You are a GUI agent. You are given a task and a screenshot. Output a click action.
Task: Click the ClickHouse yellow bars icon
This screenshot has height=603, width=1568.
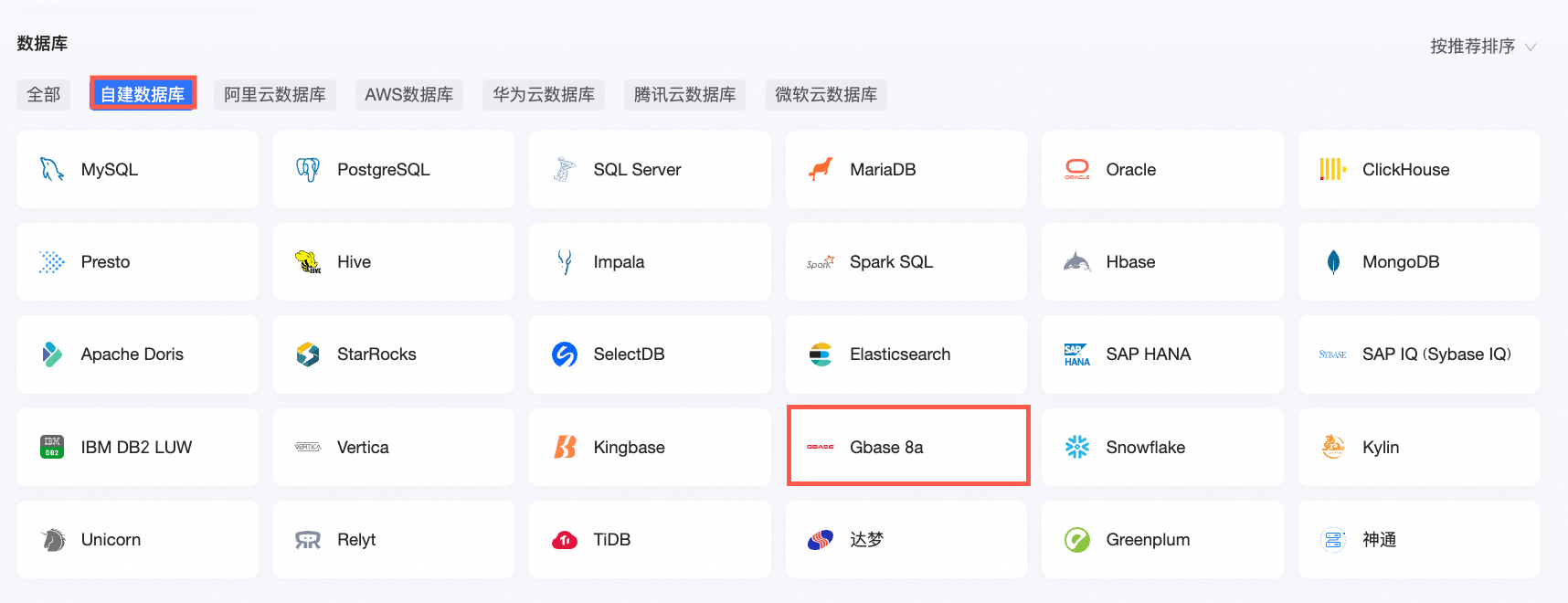1333,169
